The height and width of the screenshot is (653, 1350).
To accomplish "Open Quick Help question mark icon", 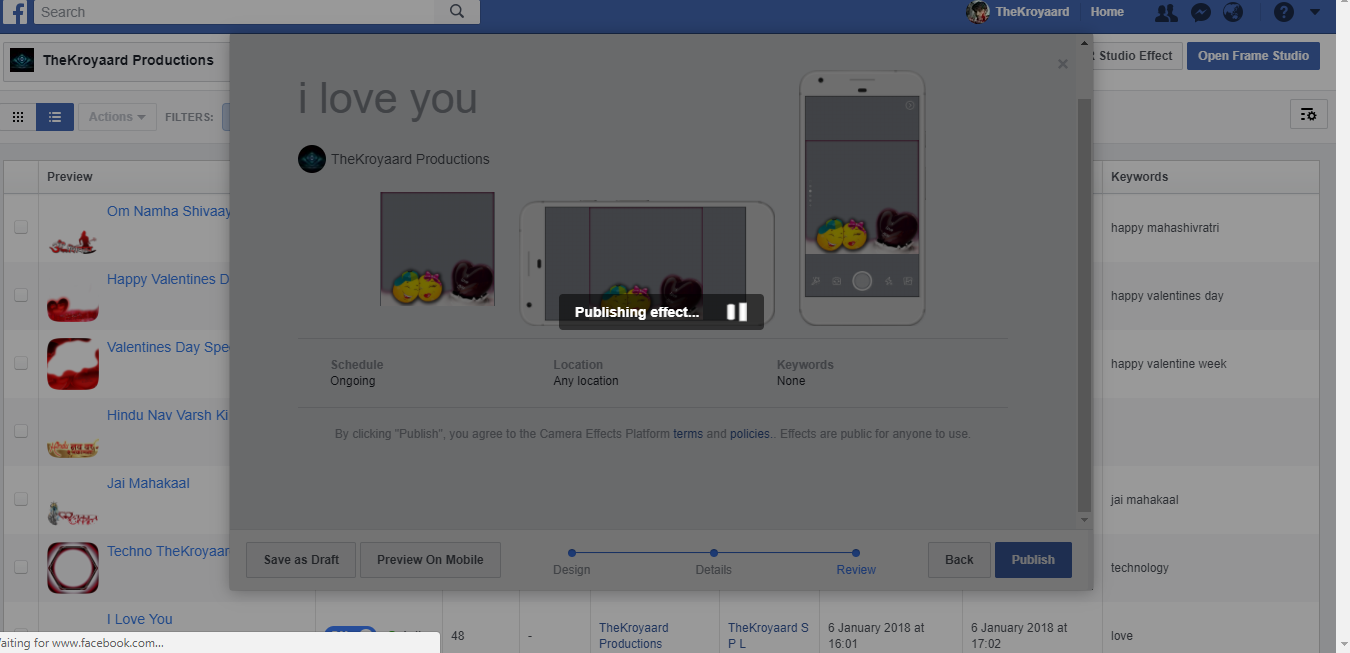I will (1284, 12).
